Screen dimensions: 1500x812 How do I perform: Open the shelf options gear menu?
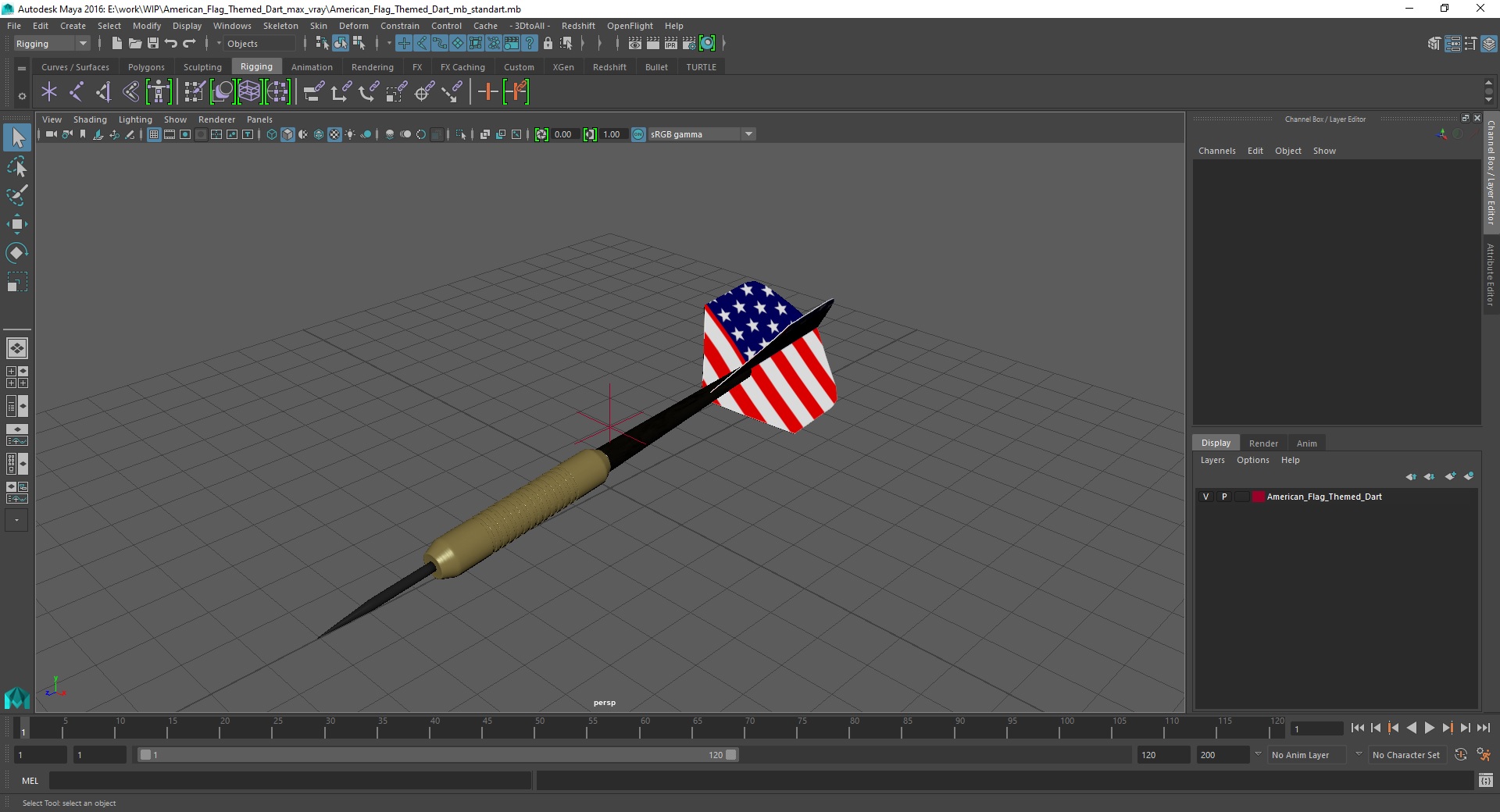(22, 96)
